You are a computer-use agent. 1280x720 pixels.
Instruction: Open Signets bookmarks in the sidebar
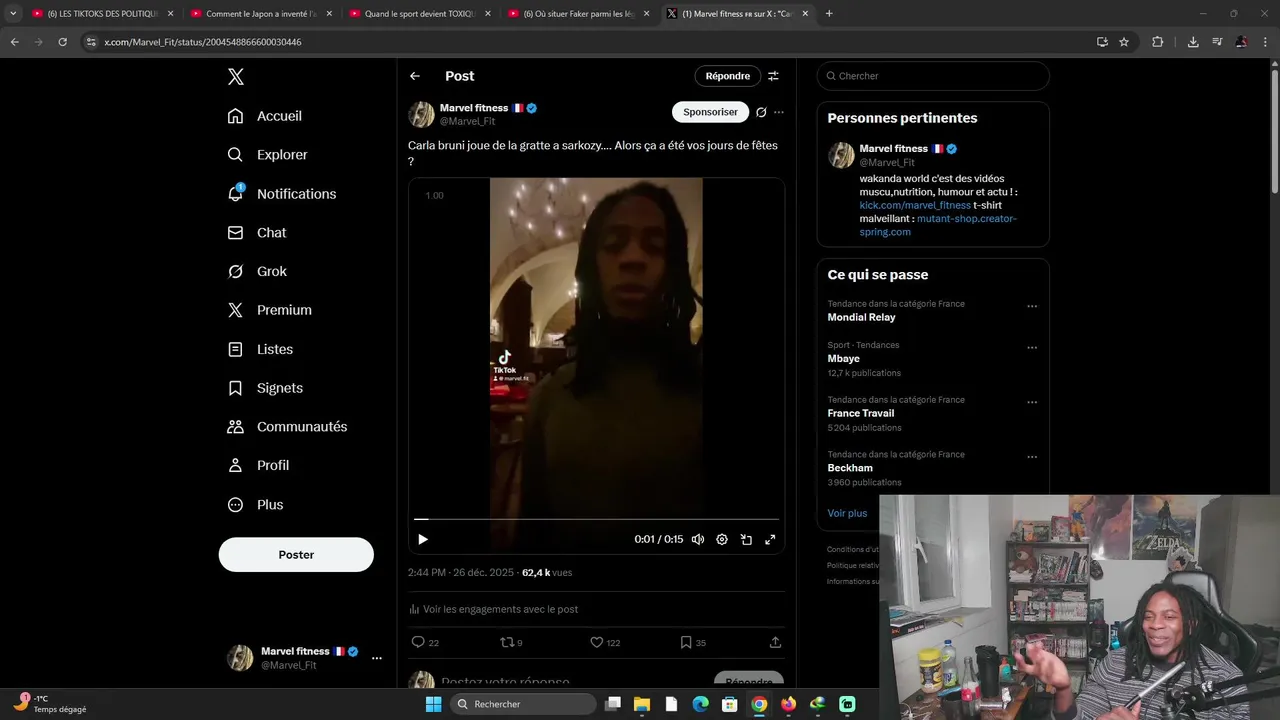[x=265, y=388]
